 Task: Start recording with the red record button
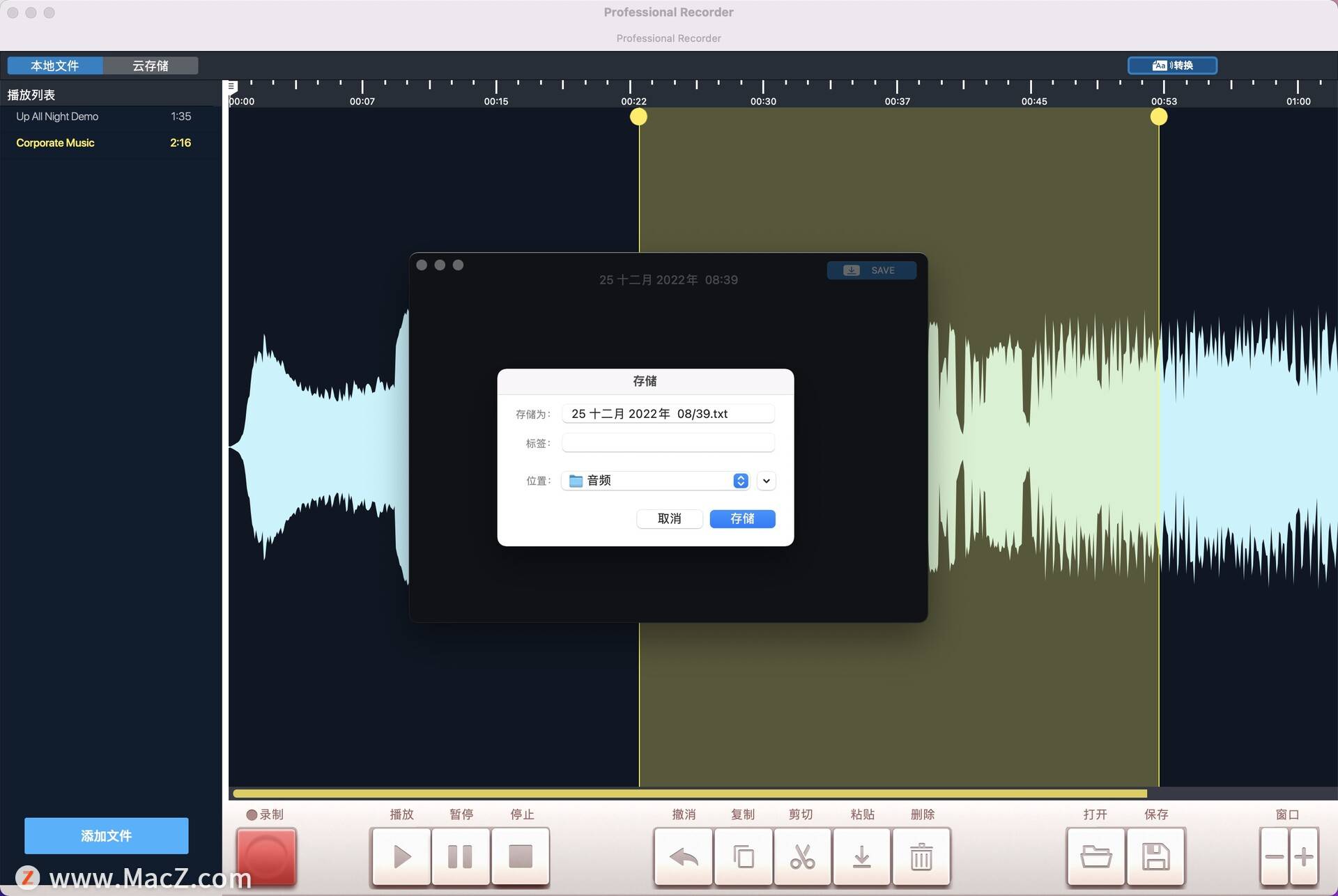point(266,856)
